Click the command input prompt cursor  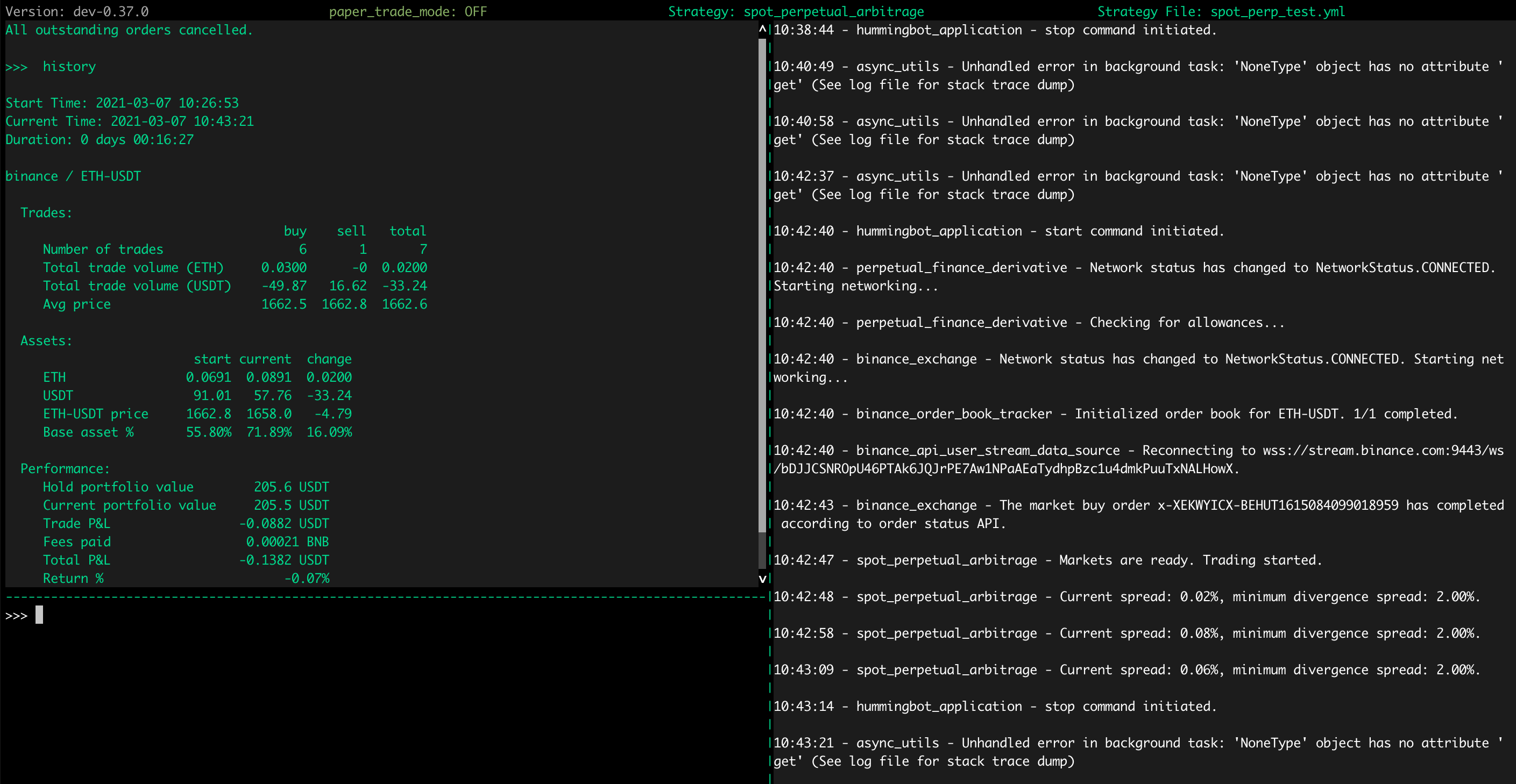coord(39,615)
